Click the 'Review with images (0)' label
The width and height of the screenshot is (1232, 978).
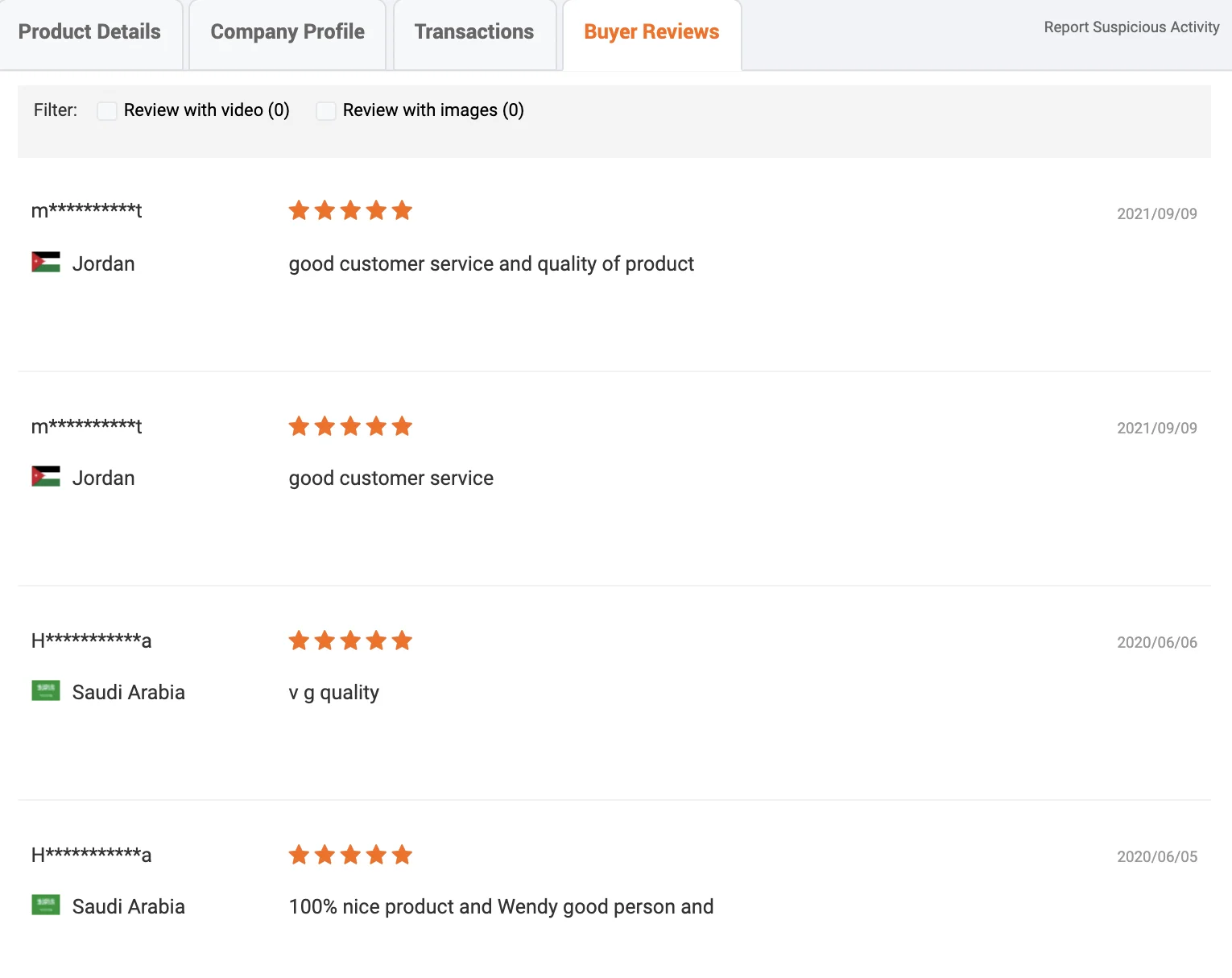(x=433, y=110)
